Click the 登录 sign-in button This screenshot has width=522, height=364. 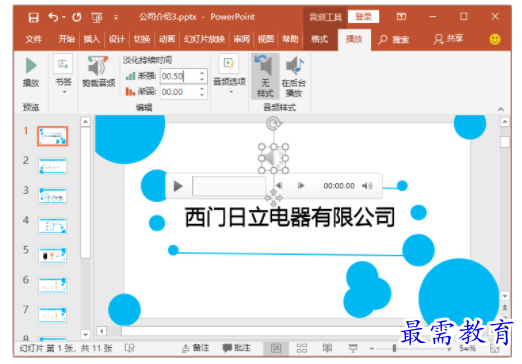363,17
